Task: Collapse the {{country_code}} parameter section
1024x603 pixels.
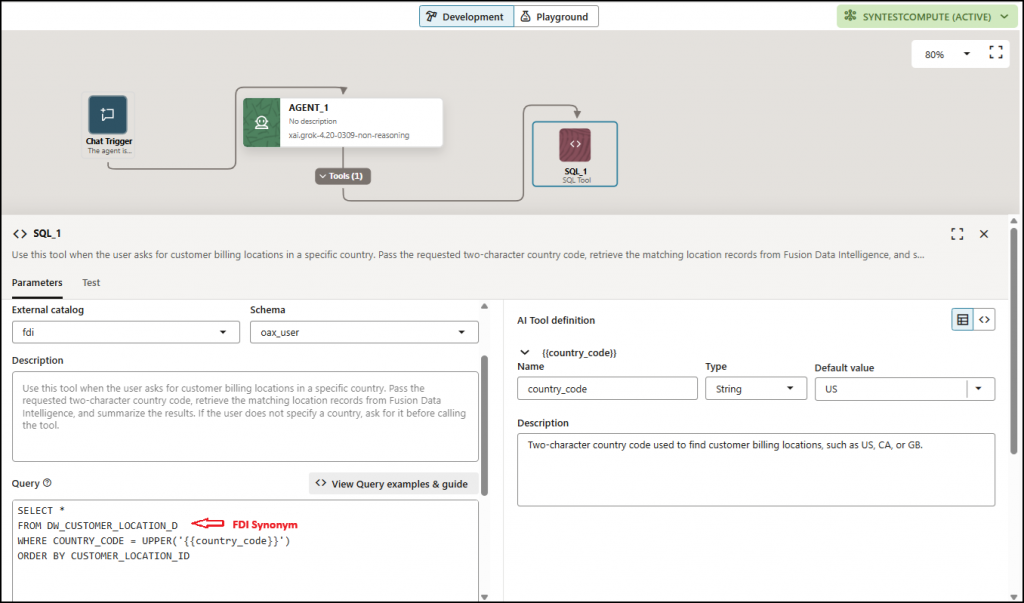Action: (524, 352)
